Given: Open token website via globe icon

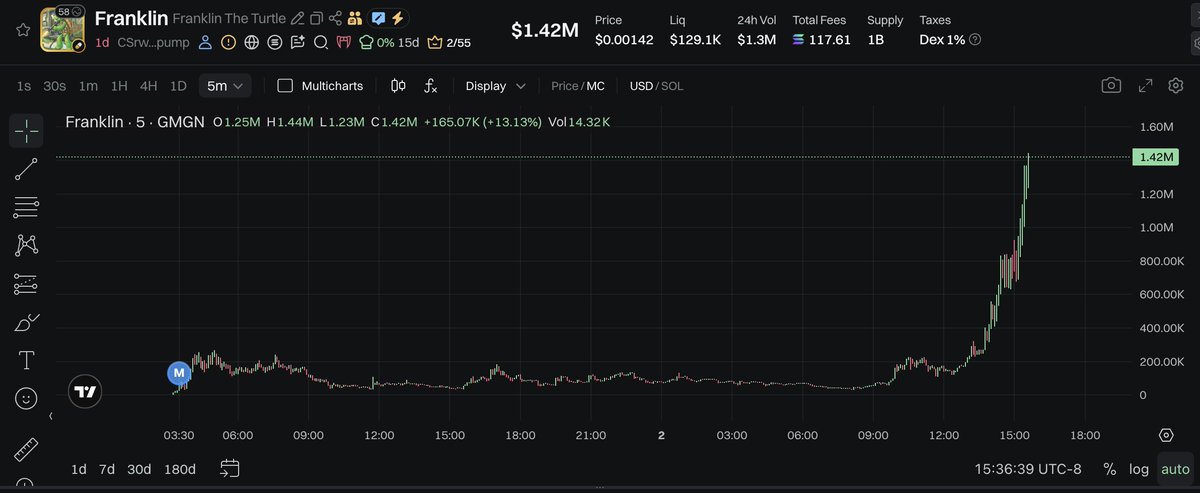Looking at the screenshot, I should point(251,42).
